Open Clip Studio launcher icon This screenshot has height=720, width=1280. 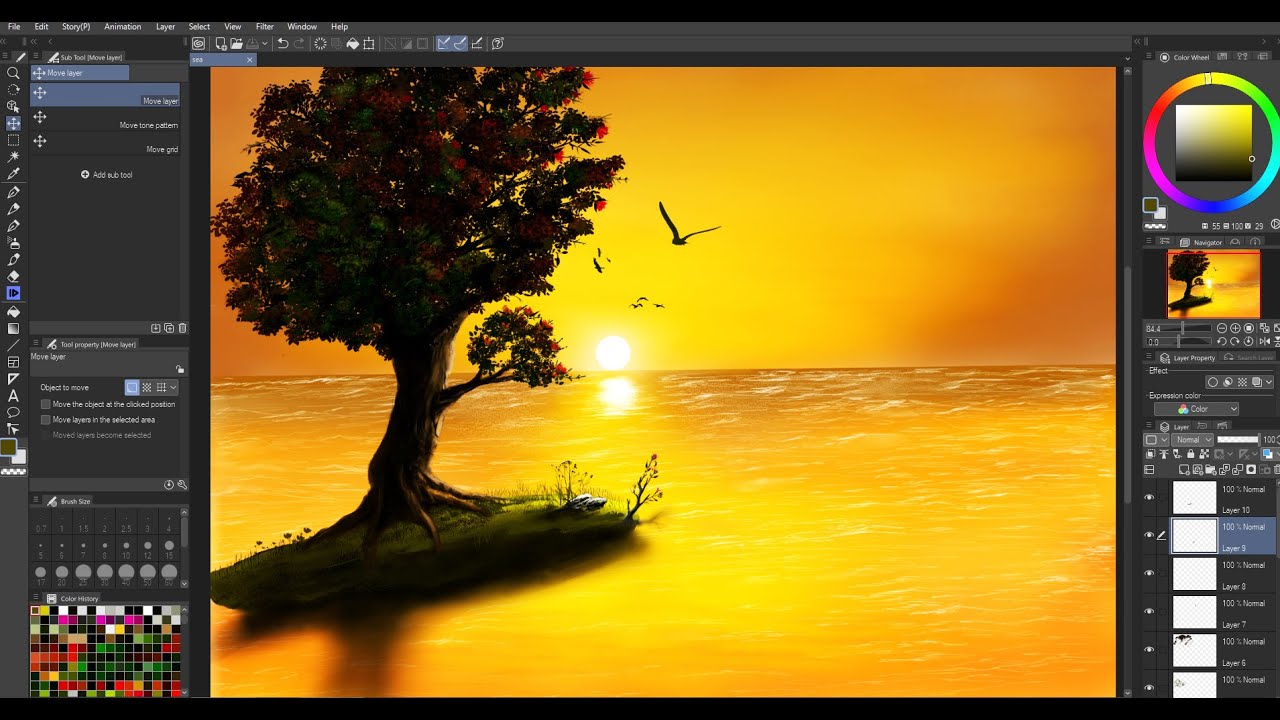pos(199,43)
